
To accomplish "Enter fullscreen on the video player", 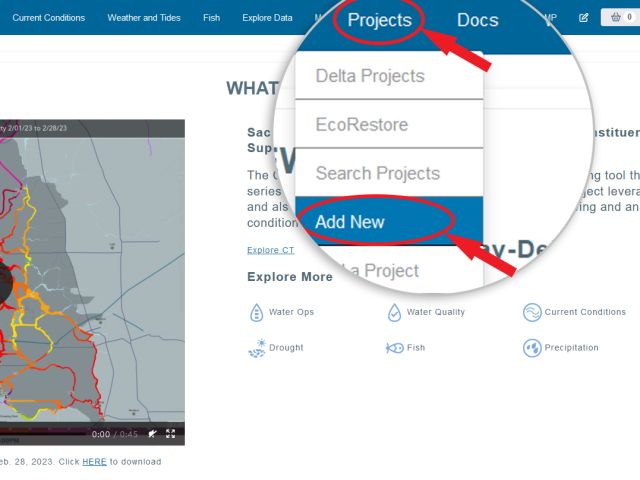I will click(171, 433).
